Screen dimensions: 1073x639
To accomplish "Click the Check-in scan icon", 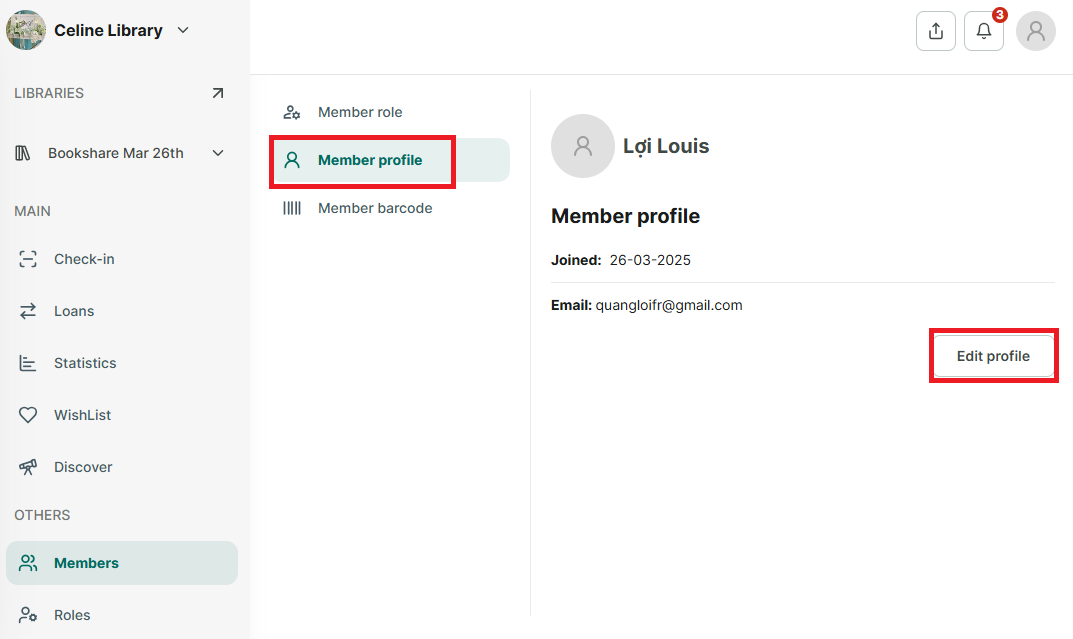I will 28,259.
